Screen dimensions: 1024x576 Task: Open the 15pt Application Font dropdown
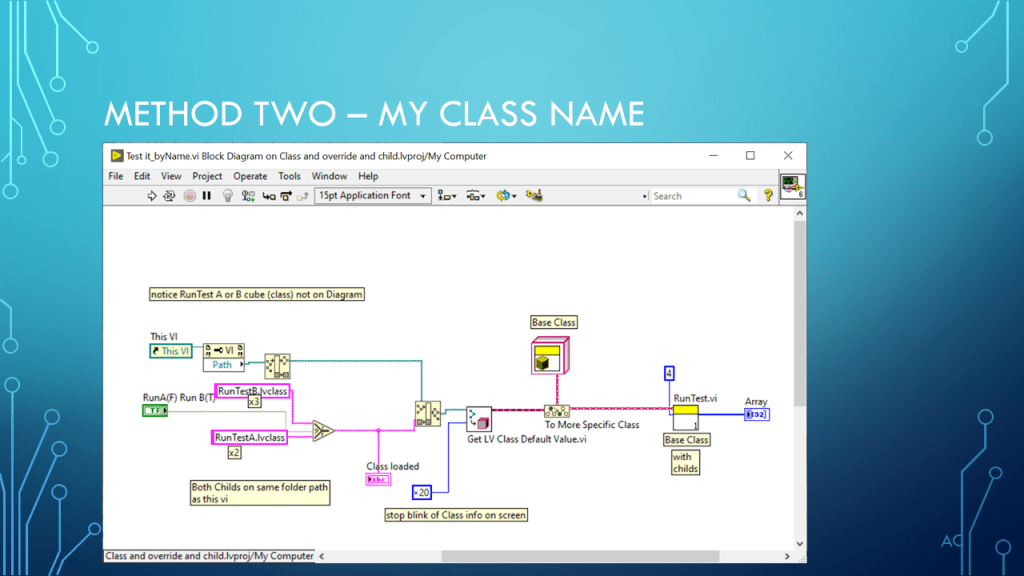(x=372, y=196)
